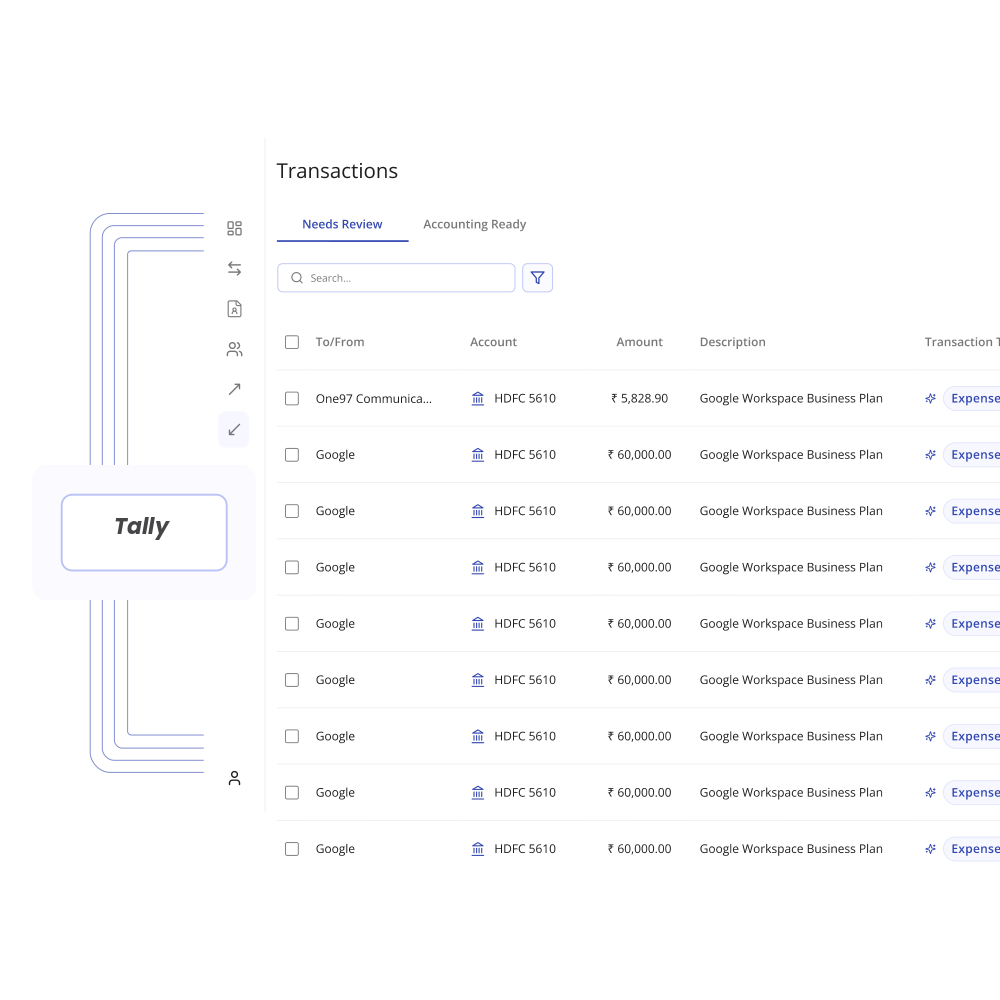Click the bank icon in One97 Communica row
Image resolution: width=1000 pixels, height=1000 pixels.
coord(478,399)
